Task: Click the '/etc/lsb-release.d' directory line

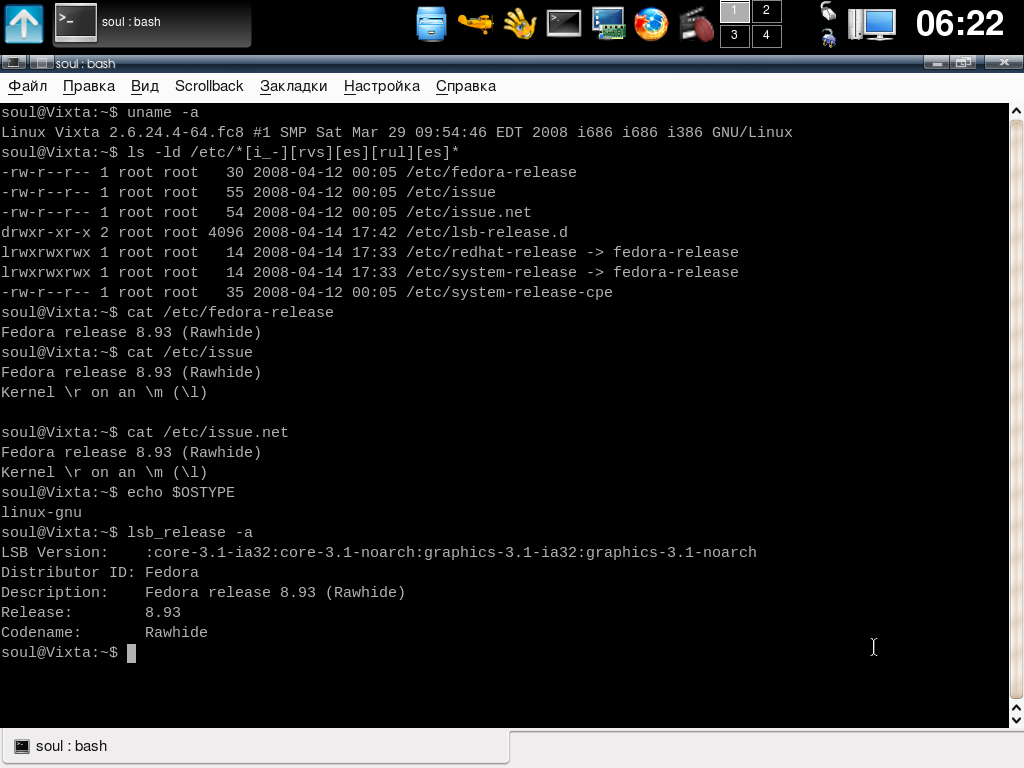Action: [x=284, y=232]
